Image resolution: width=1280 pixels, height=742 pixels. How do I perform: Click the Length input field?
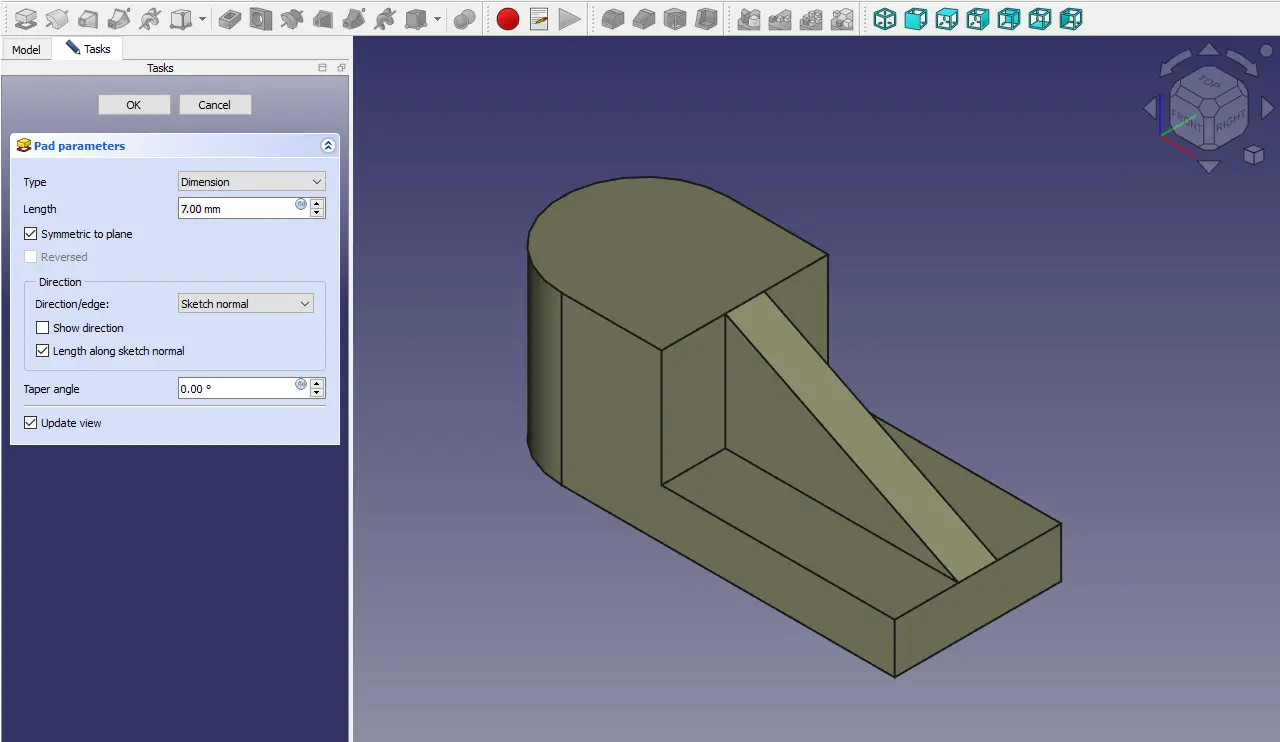(236, 209)
